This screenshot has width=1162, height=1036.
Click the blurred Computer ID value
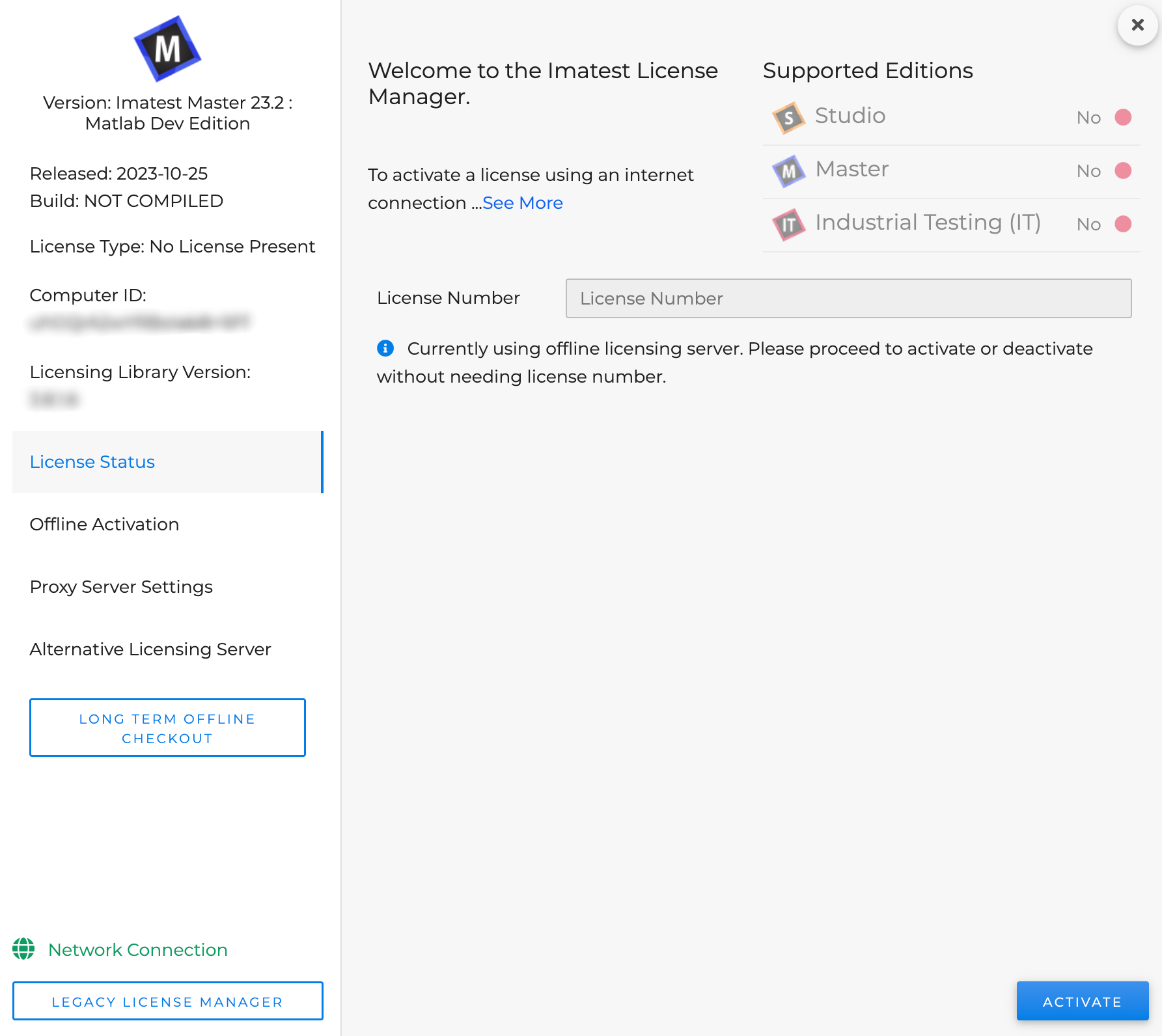[140, 322]
